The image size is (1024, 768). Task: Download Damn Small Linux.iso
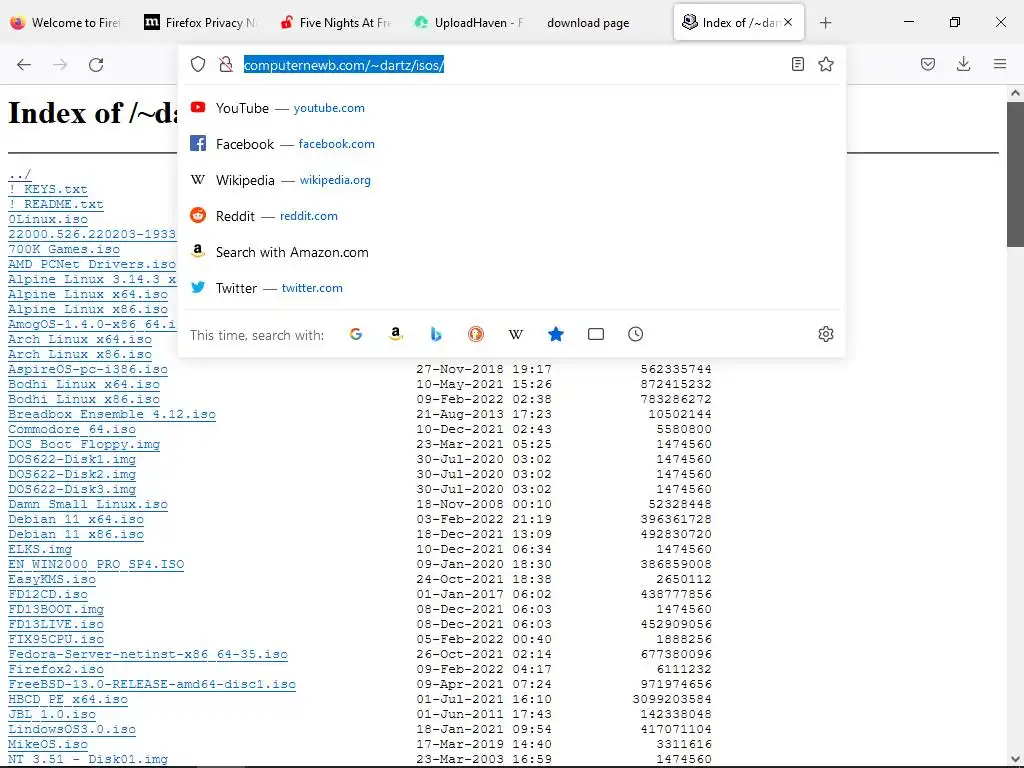tap(88, 505)
